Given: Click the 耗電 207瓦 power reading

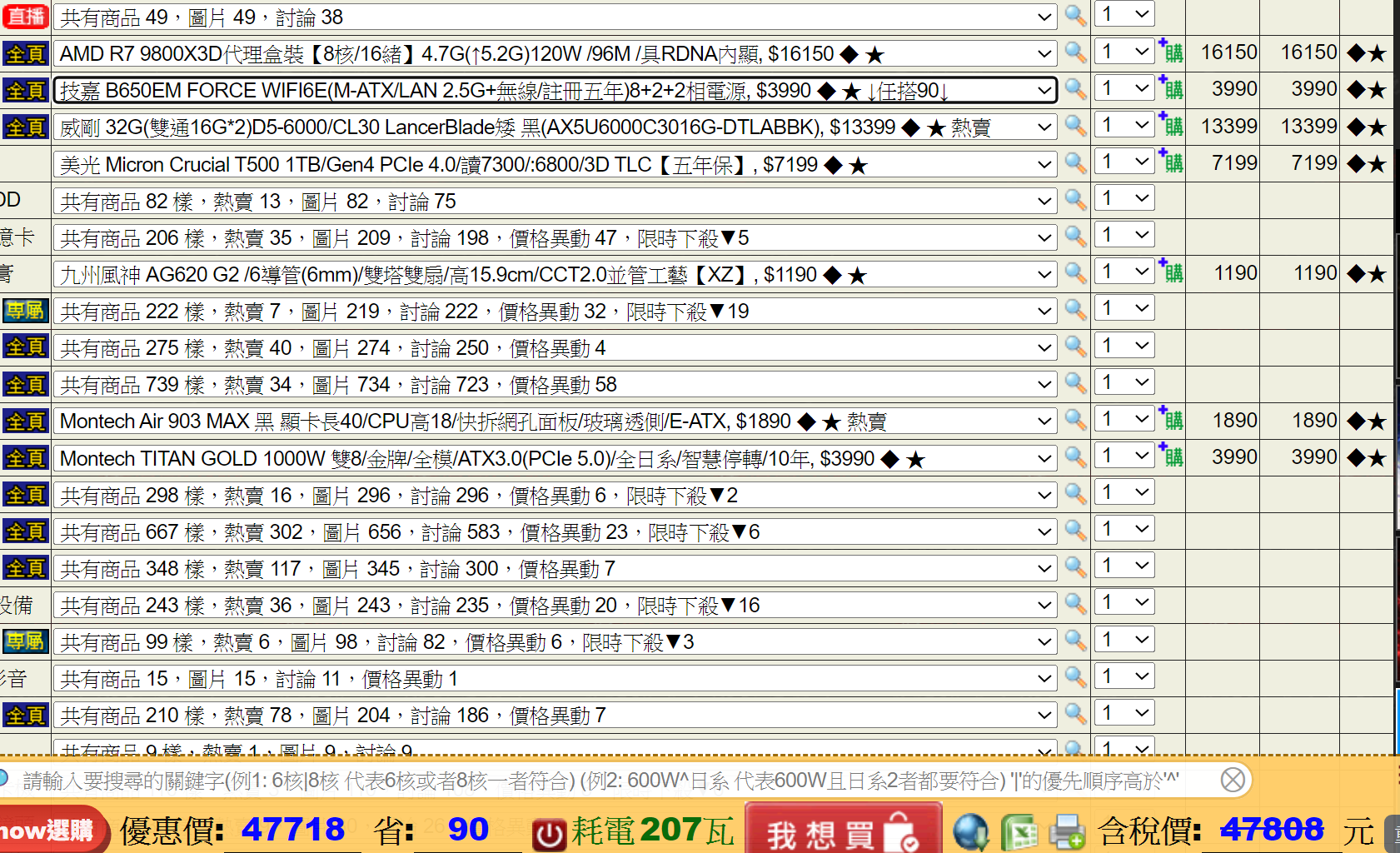Looking at the screenshot, I should coord(653,831).
